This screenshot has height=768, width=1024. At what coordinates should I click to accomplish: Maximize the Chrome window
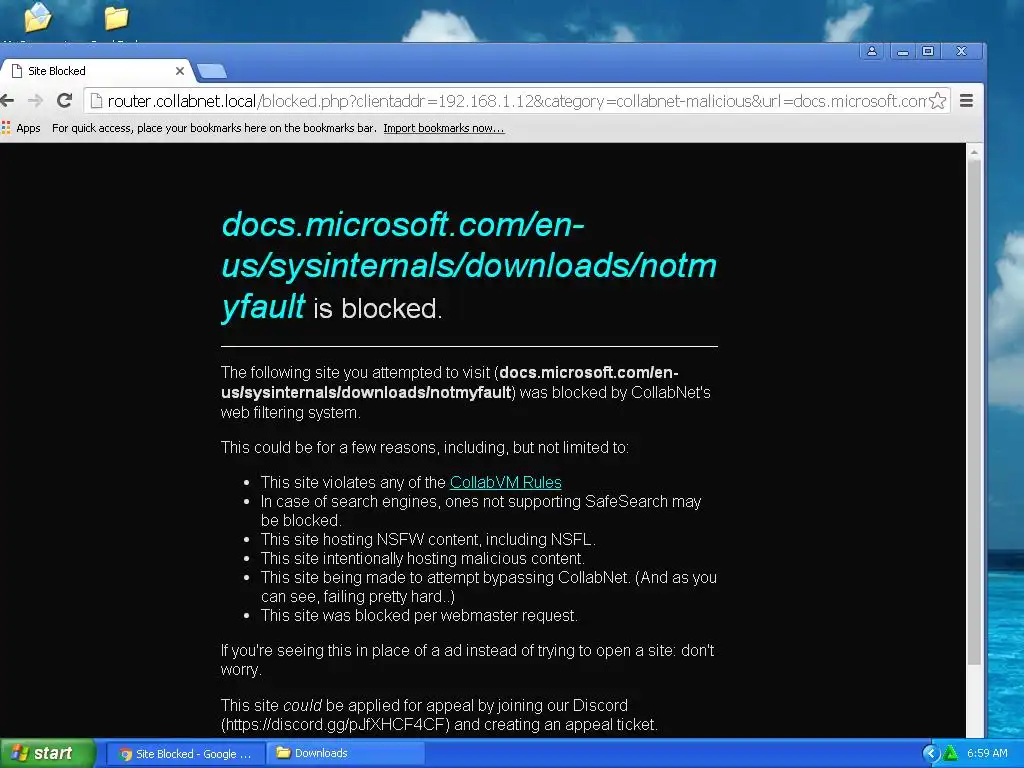(x=928, y=51)
